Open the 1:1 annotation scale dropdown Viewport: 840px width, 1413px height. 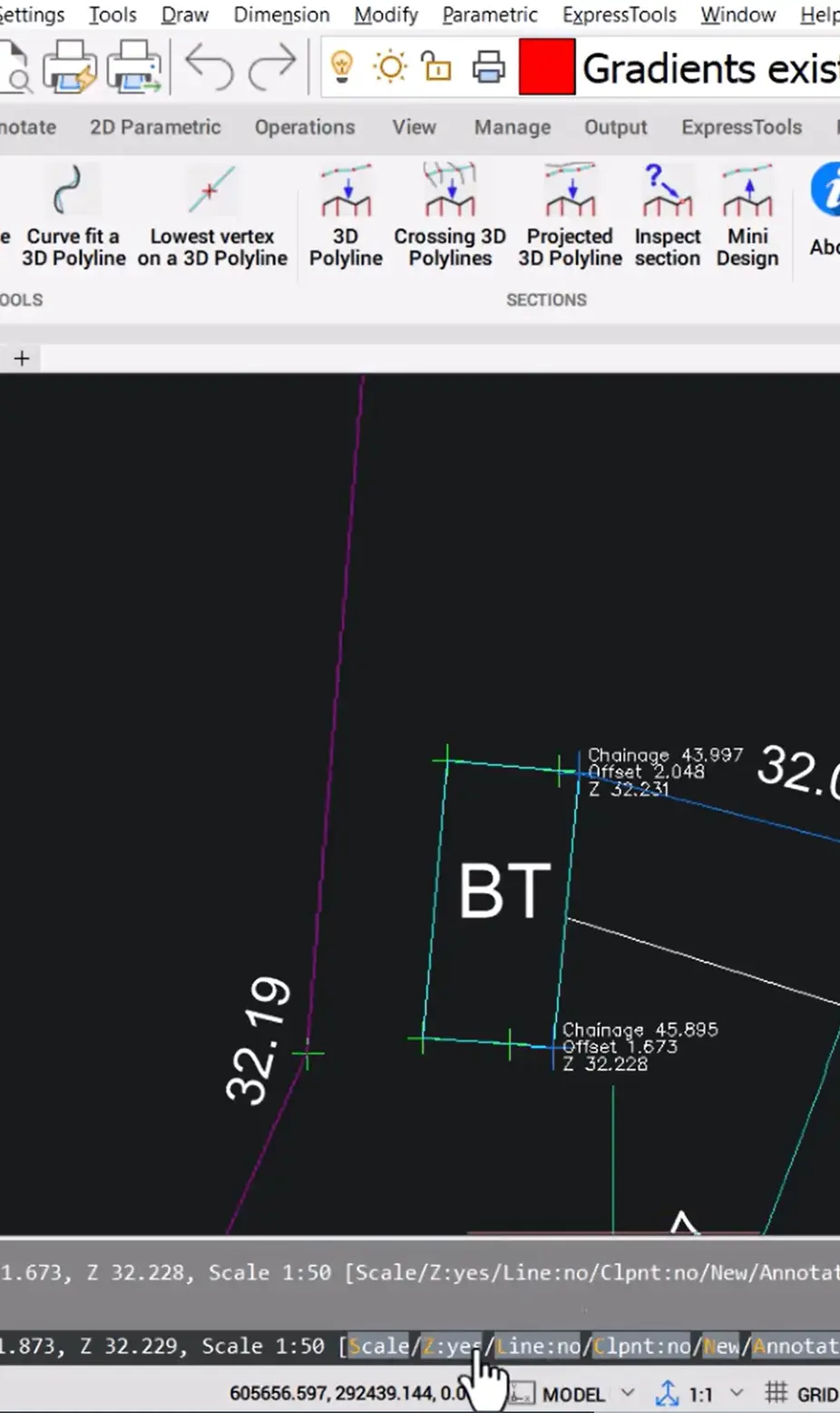736,1393
